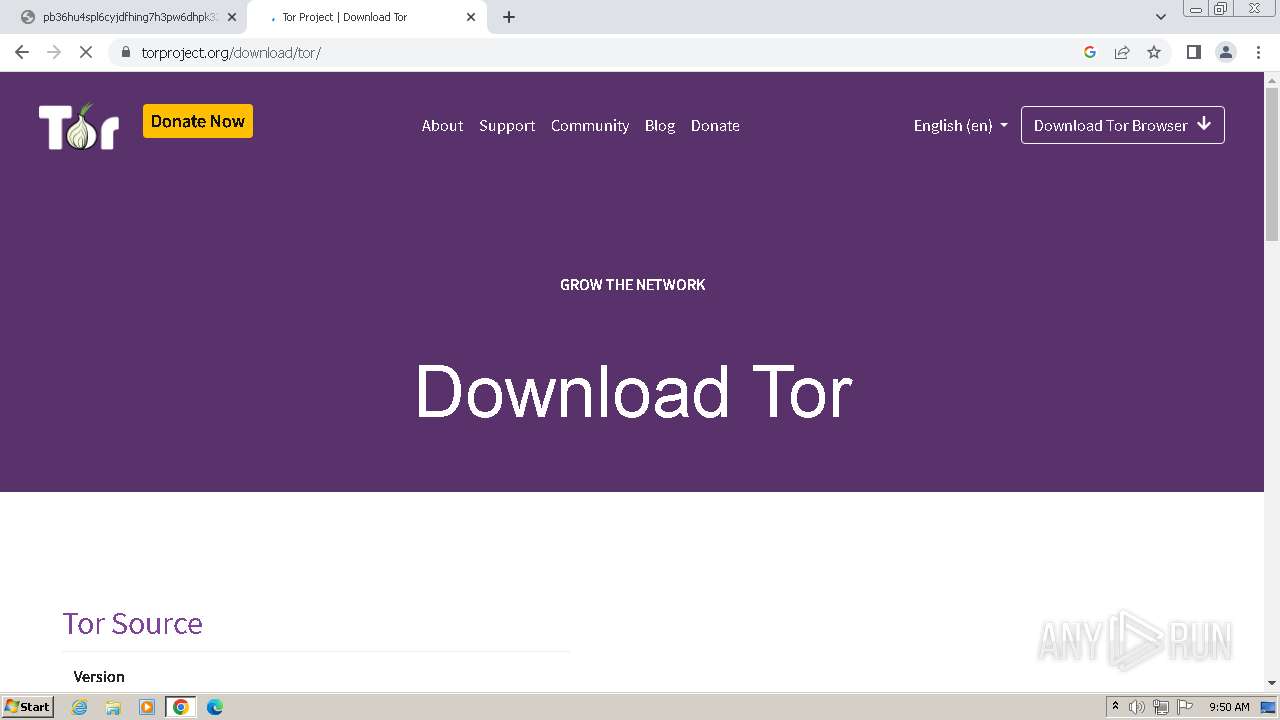Select the Tor Project Download Tor tab
Viewport: 1280px width, 720px height.
point(365,17)
